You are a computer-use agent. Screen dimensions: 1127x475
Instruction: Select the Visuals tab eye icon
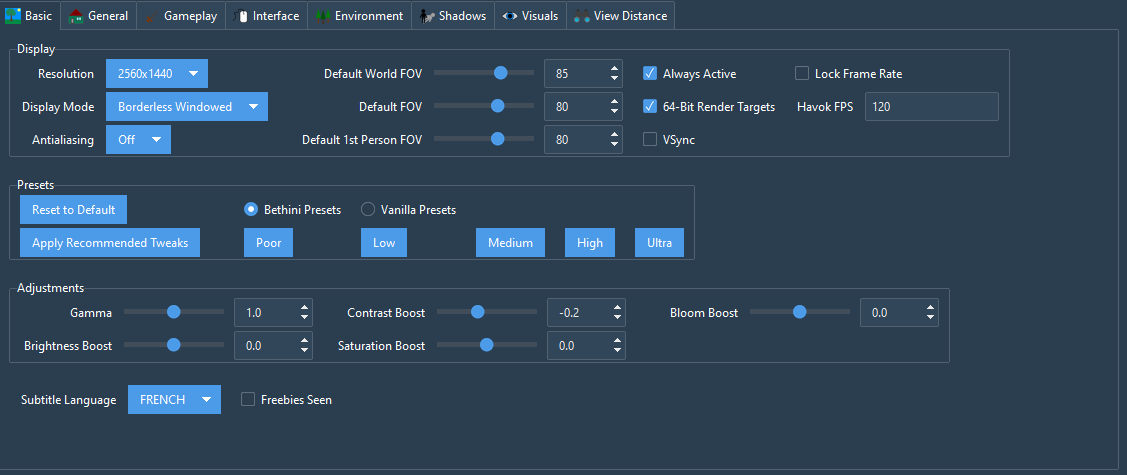point(510,15)
